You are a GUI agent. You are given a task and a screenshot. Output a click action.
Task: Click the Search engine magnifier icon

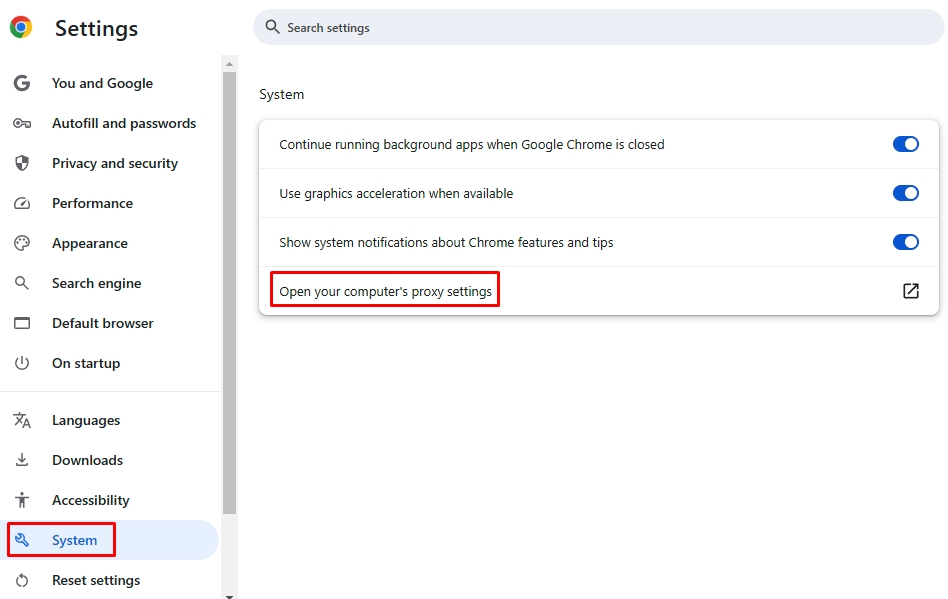(22, 283)
